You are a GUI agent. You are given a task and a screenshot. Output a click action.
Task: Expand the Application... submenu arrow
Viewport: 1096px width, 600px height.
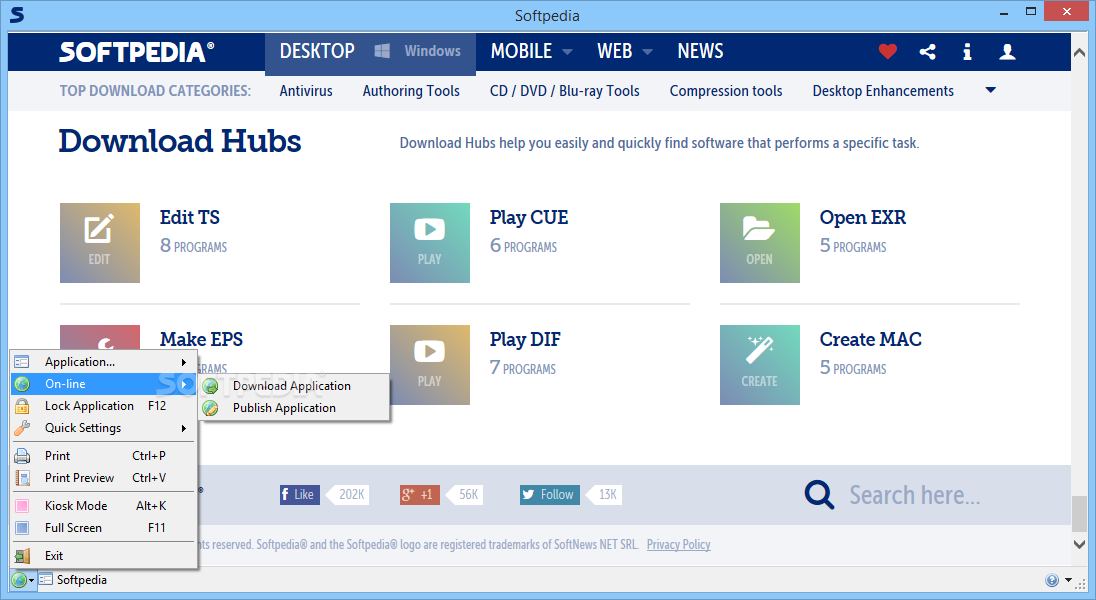[x=184, y=362]
